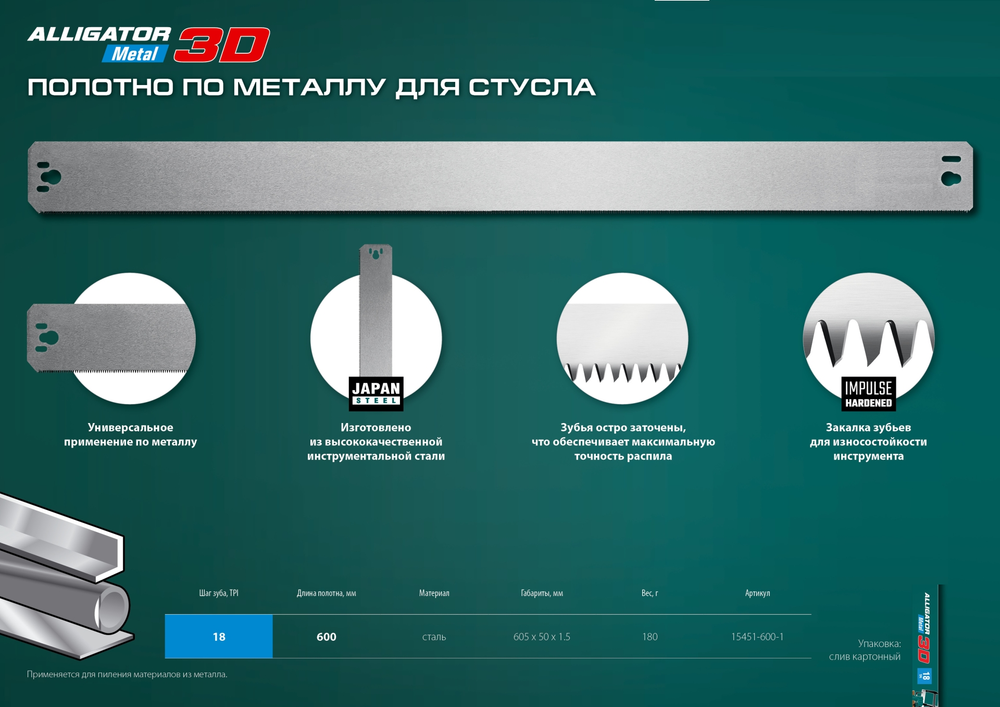The width and height of the screenshot is (1000, 707).
Task: Click the product packaging image
Action: click(x=930, y=643)
